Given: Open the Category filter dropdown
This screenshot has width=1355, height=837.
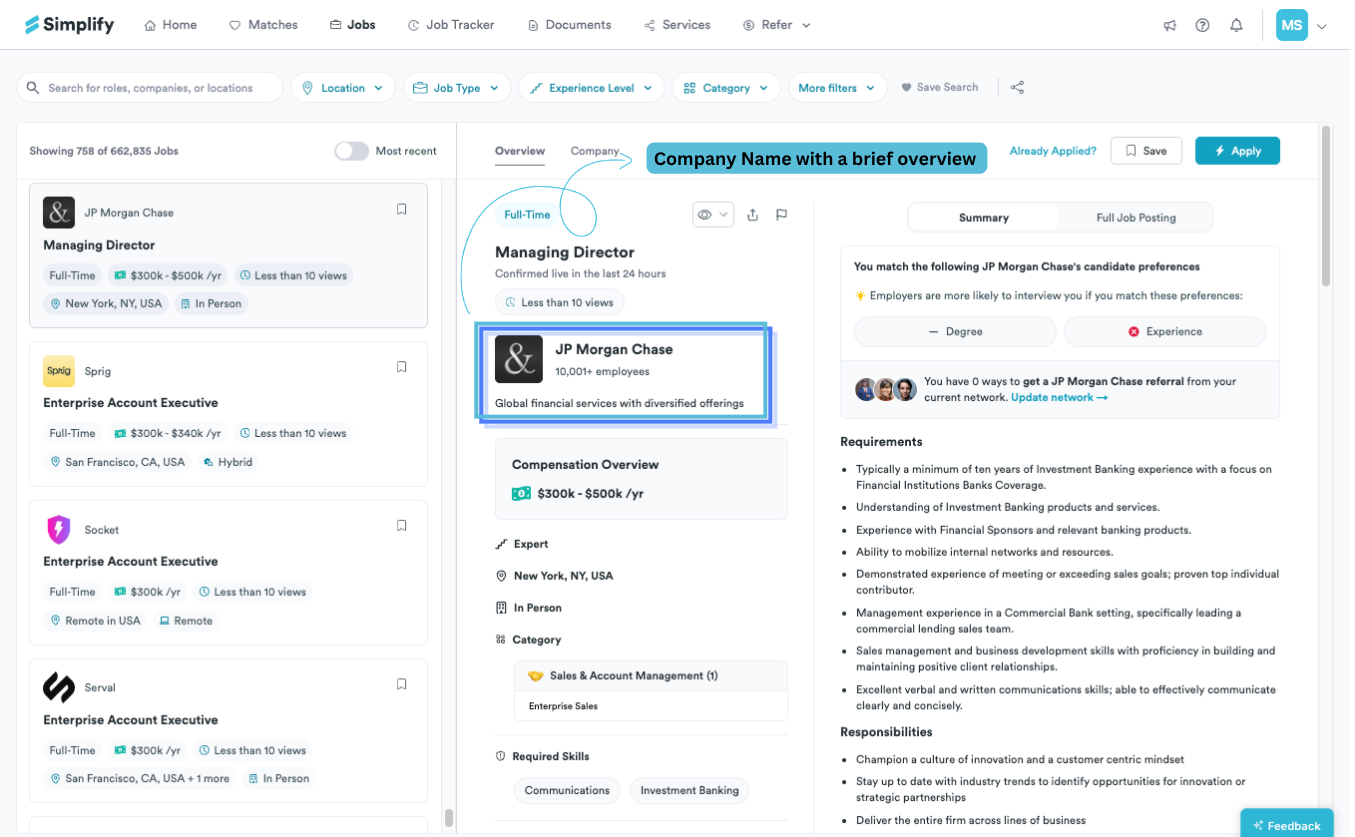Looking at the screenshot, I should click(726, 88).
